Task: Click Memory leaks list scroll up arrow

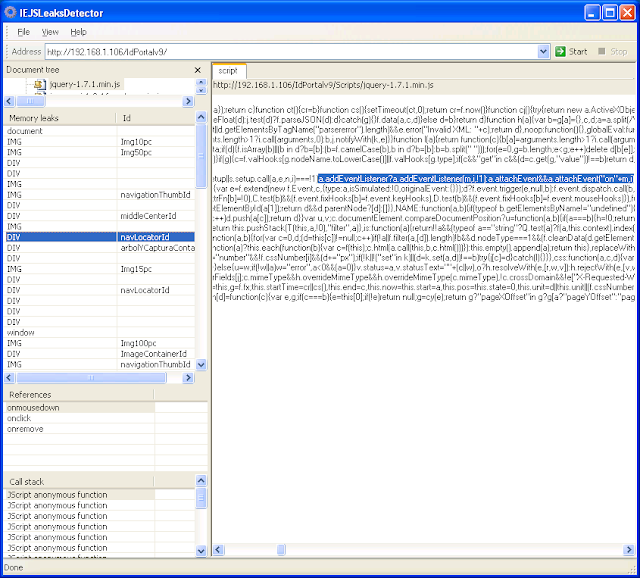Action: (x=201, y=117)
